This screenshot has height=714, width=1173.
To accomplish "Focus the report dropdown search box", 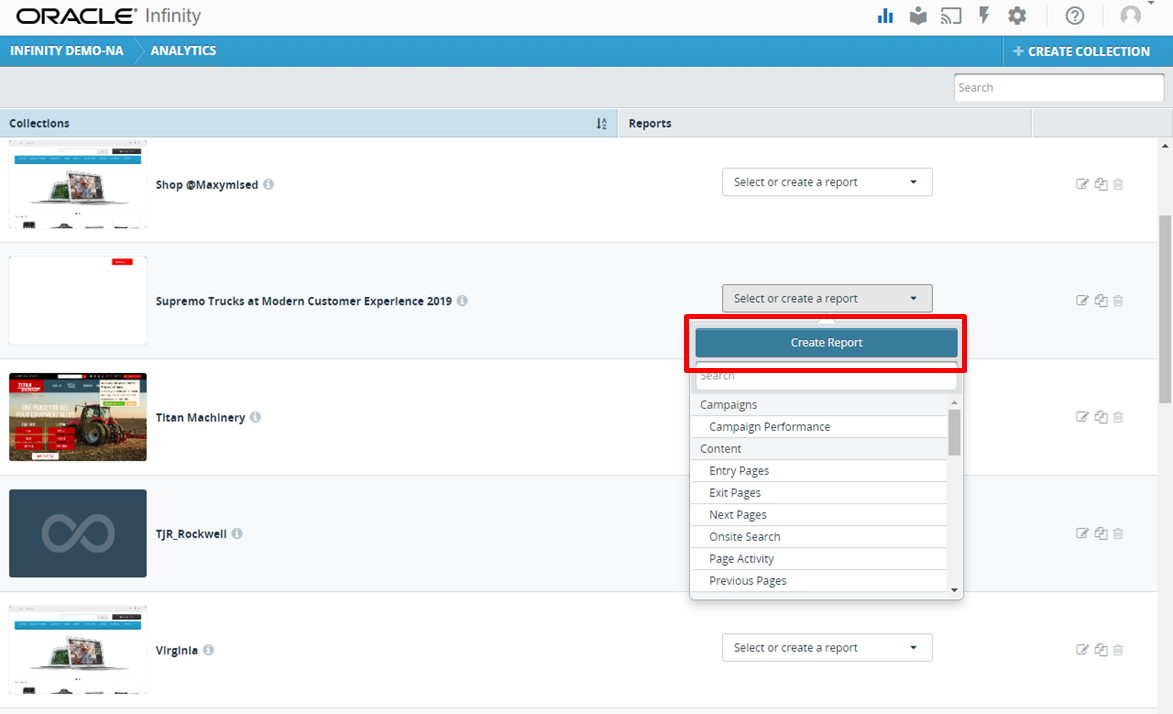I will pyautogui.click(x=826, y=376).
